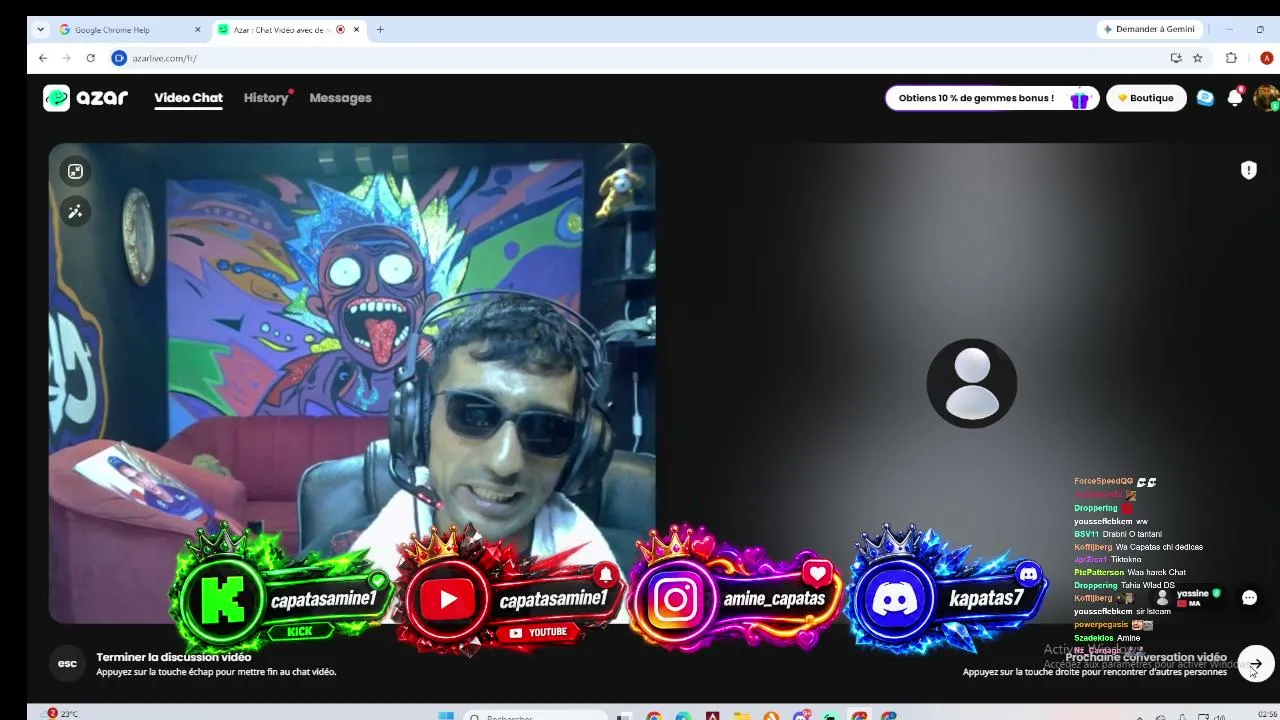Open a new browser tab
Viewport: 1280px width, 720px height.
pyautogui.click(x=380, y=30)
